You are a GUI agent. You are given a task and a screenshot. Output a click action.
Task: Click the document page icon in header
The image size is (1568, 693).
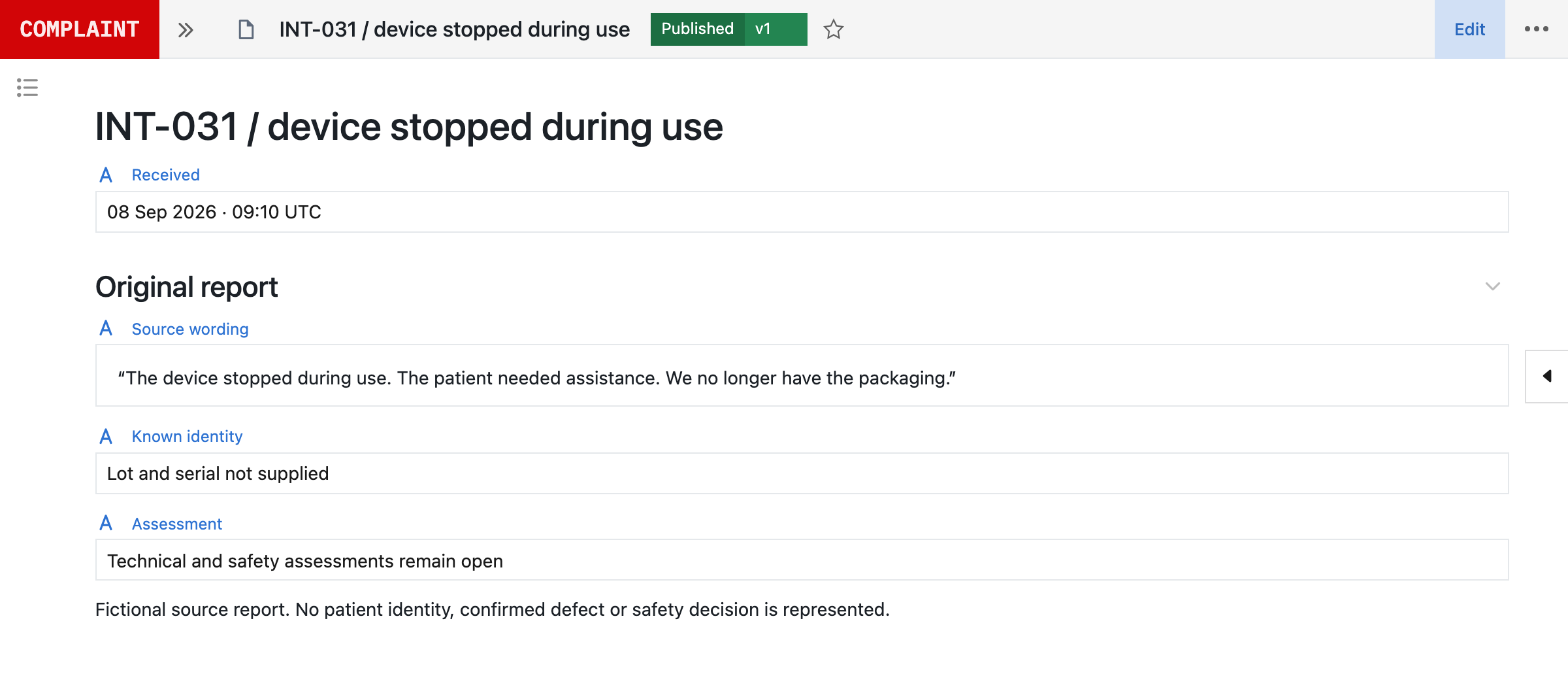(x=246, y=29)
